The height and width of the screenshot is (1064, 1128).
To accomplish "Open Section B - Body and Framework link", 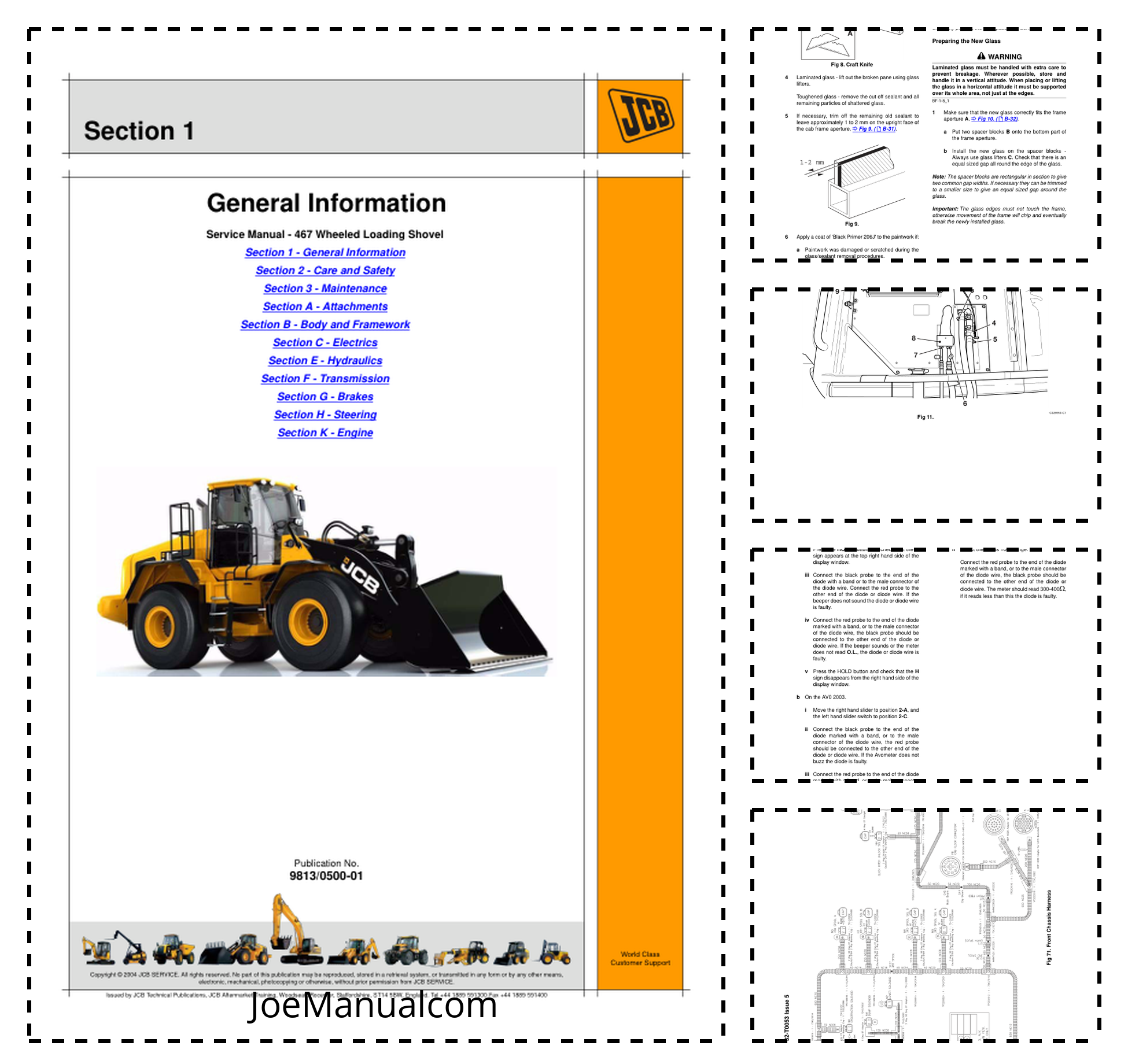I will pyautogui.click(x=325, y=325).
